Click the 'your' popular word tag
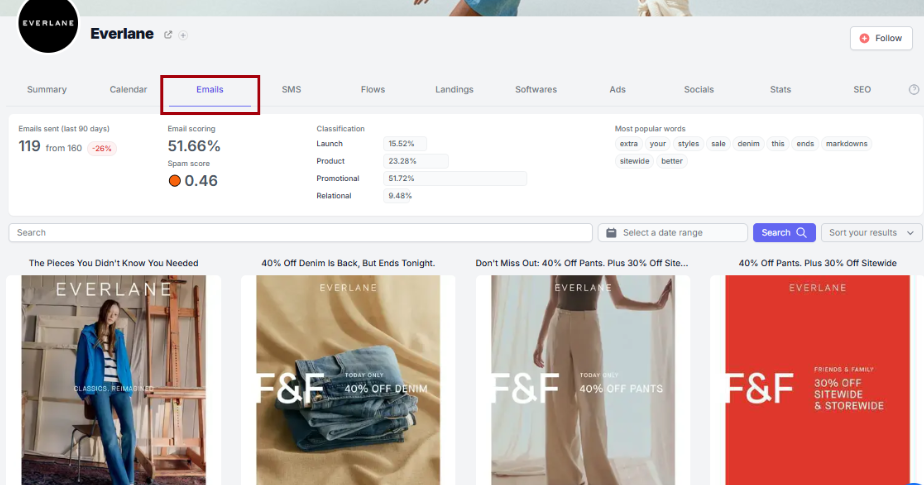This screenshot has height=485, width=924. point(658,144)
